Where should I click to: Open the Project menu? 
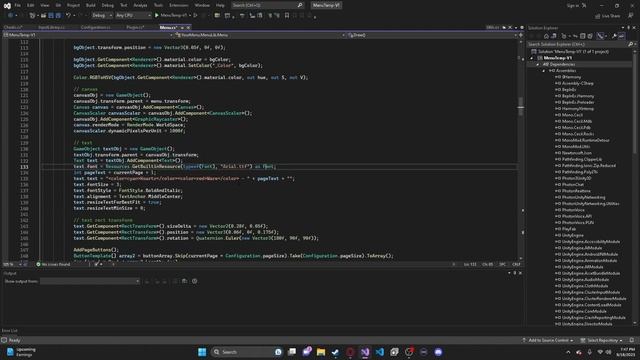coord(73,5)
